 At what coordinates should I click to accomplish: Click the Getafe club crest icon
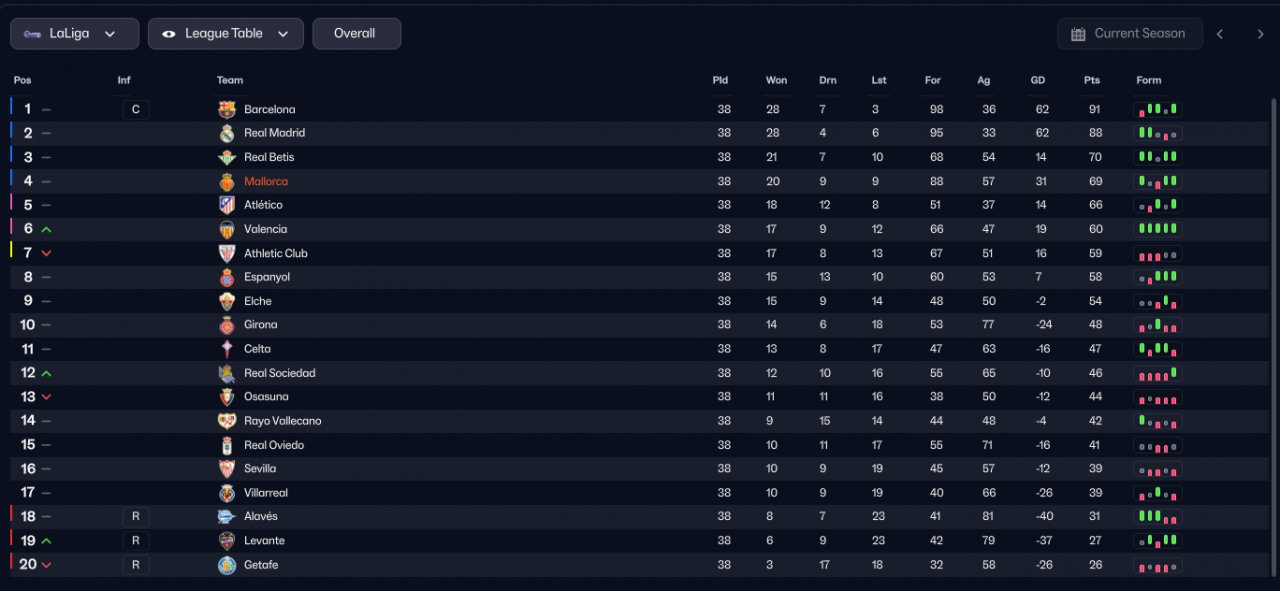click(x=227, y=565)
